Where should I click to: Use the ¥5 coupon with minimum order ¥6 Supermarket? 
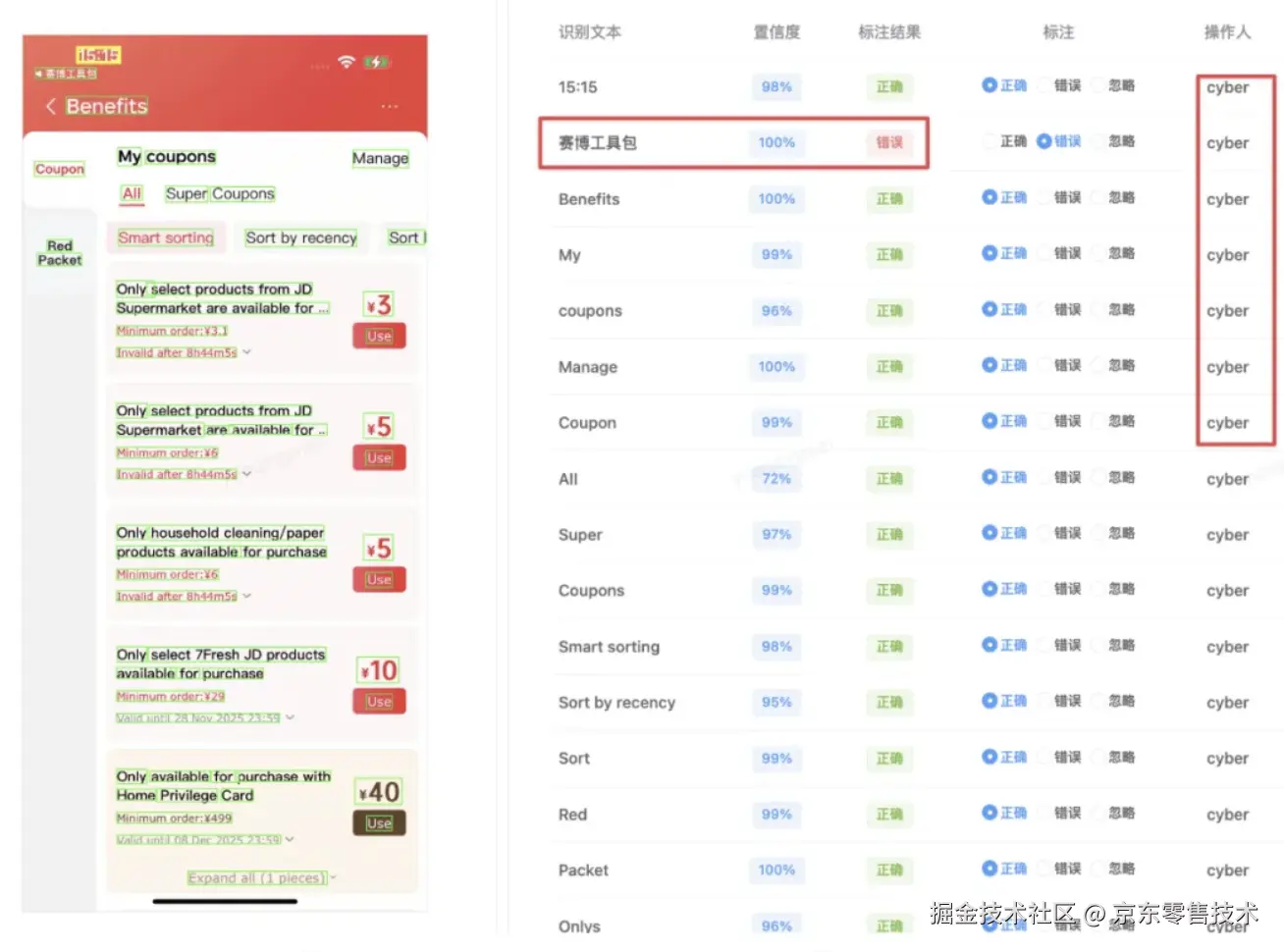coord(379,458)
